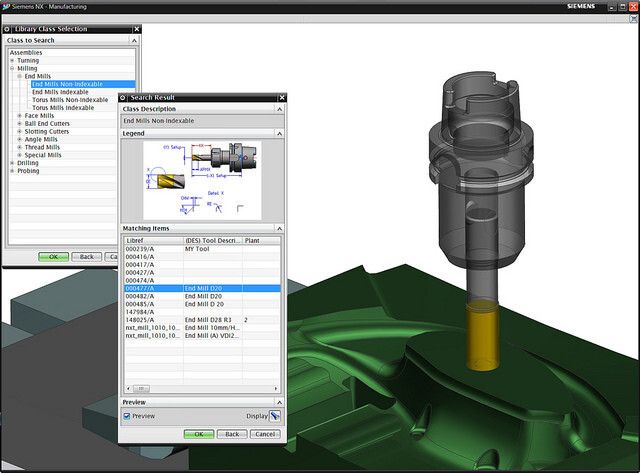Collapse the Class Description section
The width and height of the screenshot is (640, 473).
[x=281, y=109]
